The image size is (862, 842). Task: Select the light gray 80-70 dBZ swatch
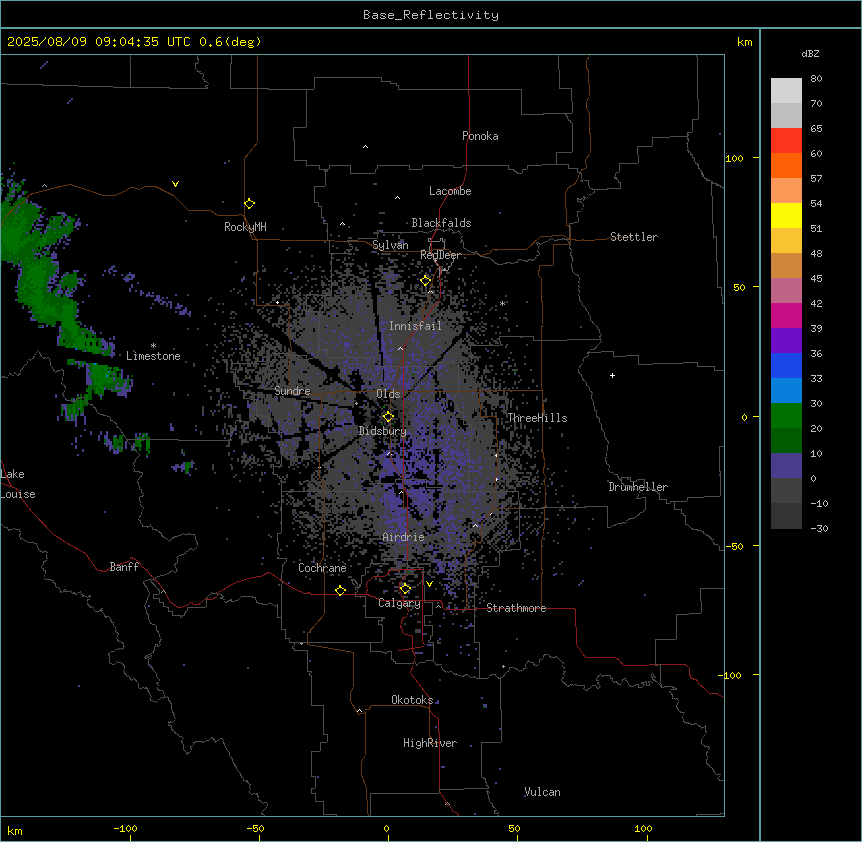(x=786, y=91)
